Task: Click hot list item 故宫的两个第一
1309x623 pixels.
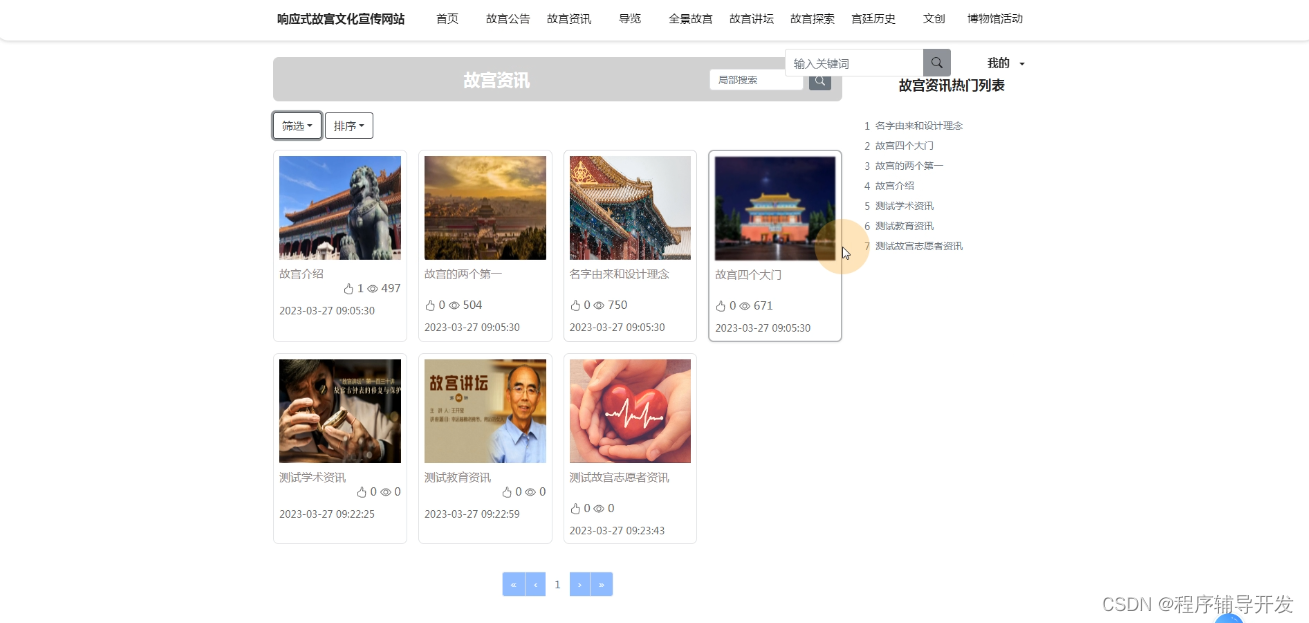Action: (x=909, y=166)
